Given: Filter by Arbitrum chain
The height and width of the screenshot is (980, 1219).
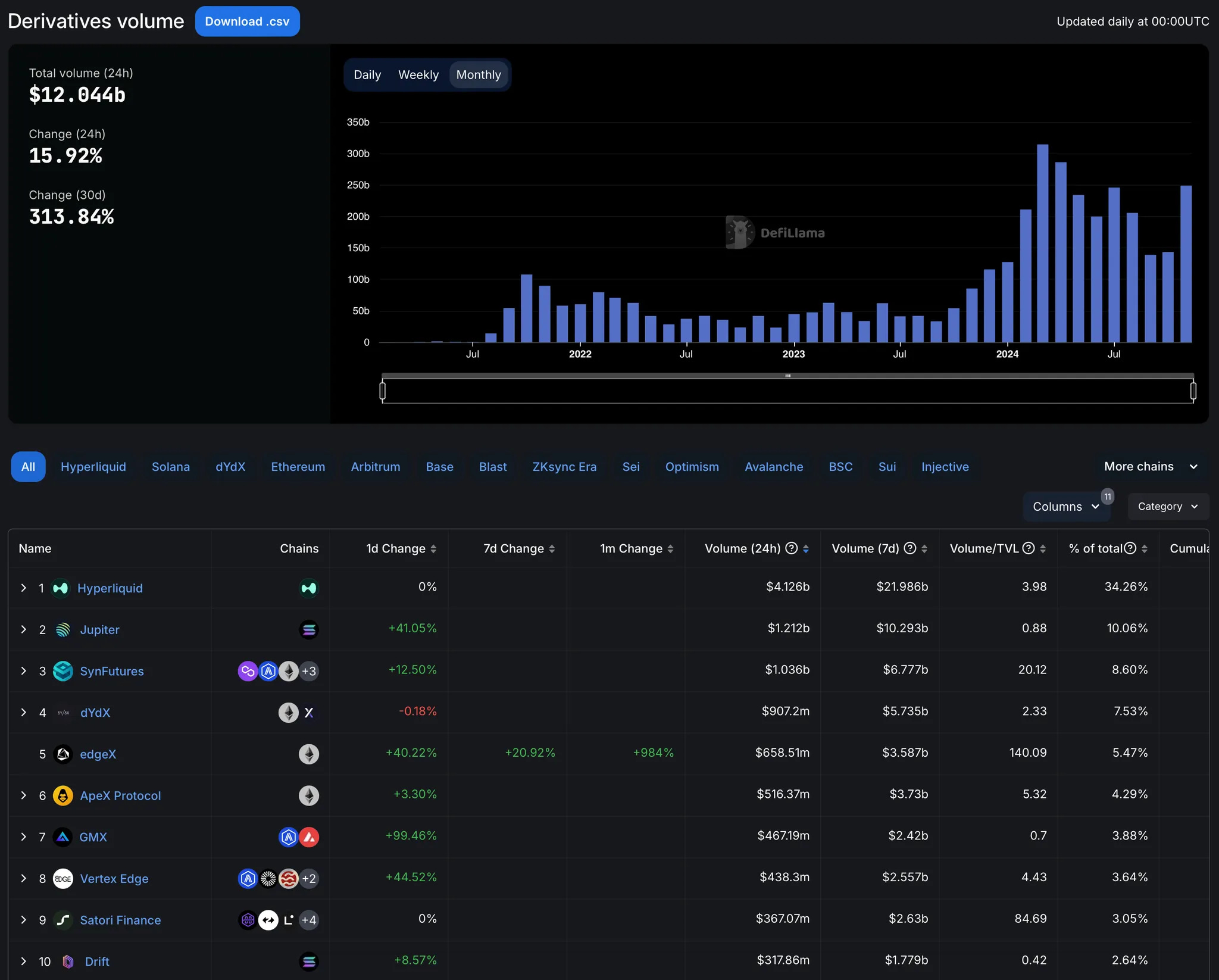Looking at the screenshot, I should (x=376, y=467).
